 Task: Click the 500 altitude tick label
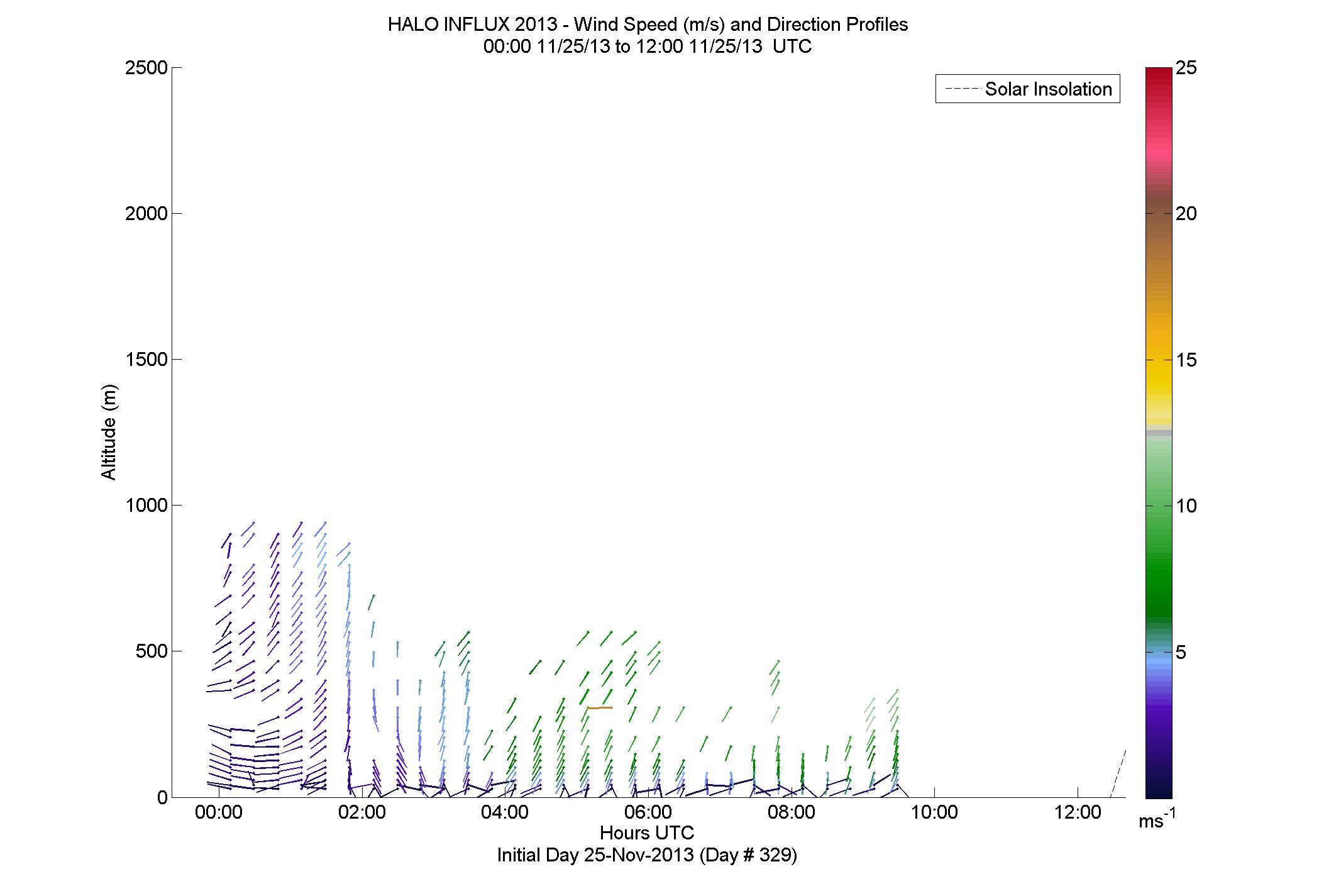pos(152,651)
